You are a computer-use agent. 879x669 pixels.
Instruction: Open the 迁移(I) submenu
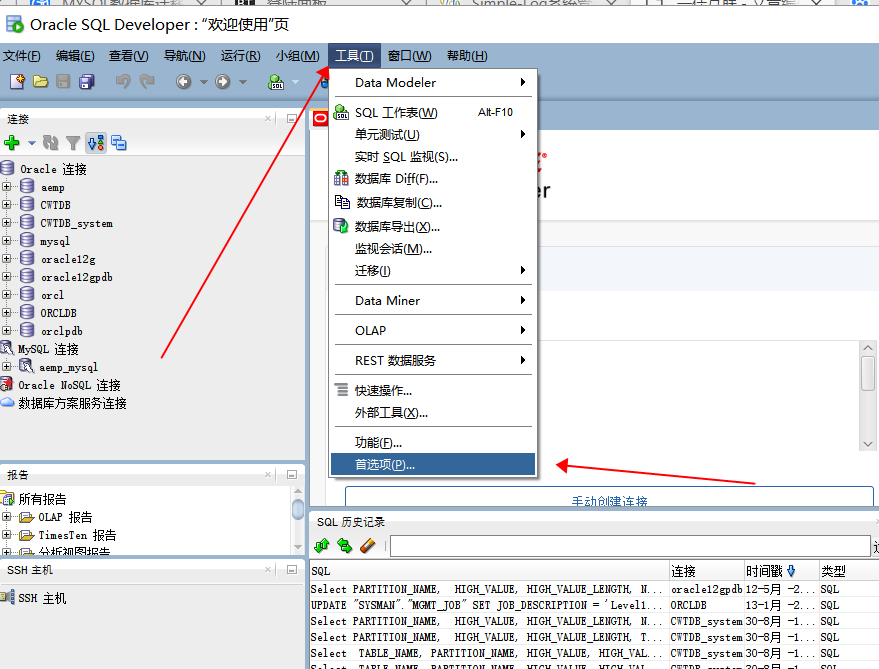[x=433, y=270]
